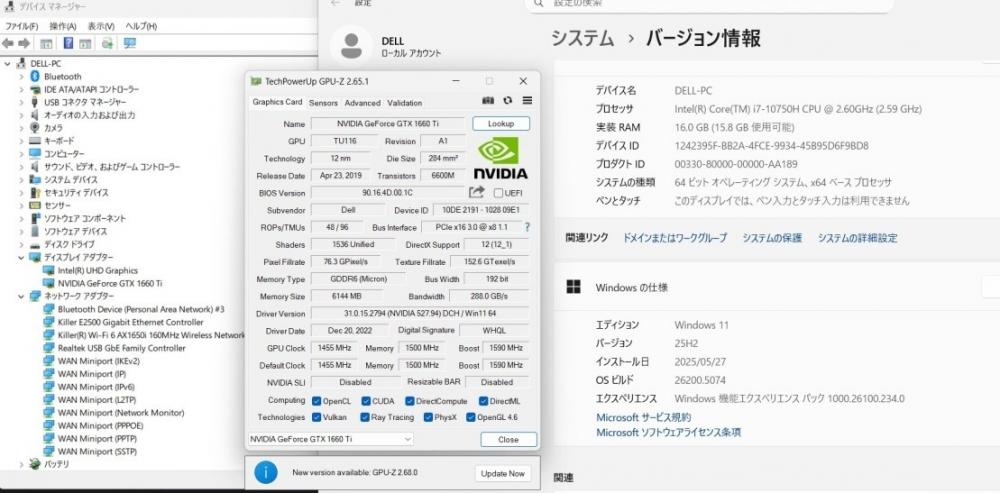Click the Device Manager forward arrow
This screenshot has width=1000, height=493.
[x=24, y=43]
